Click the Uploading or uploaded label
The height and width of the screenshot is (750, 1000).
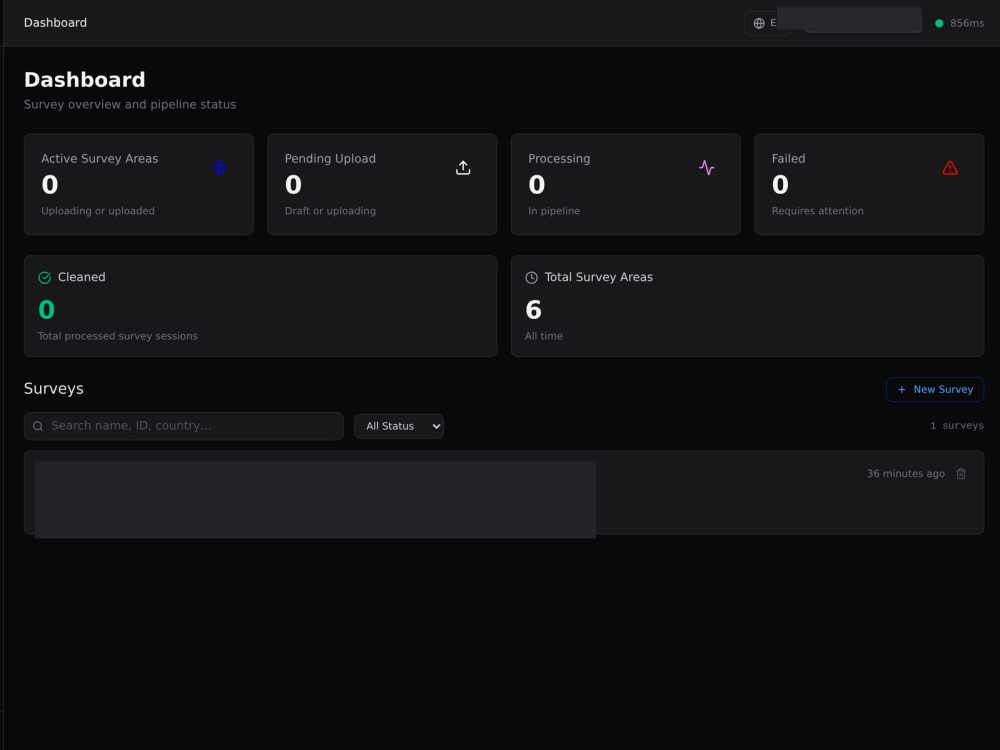coord(98,211)
